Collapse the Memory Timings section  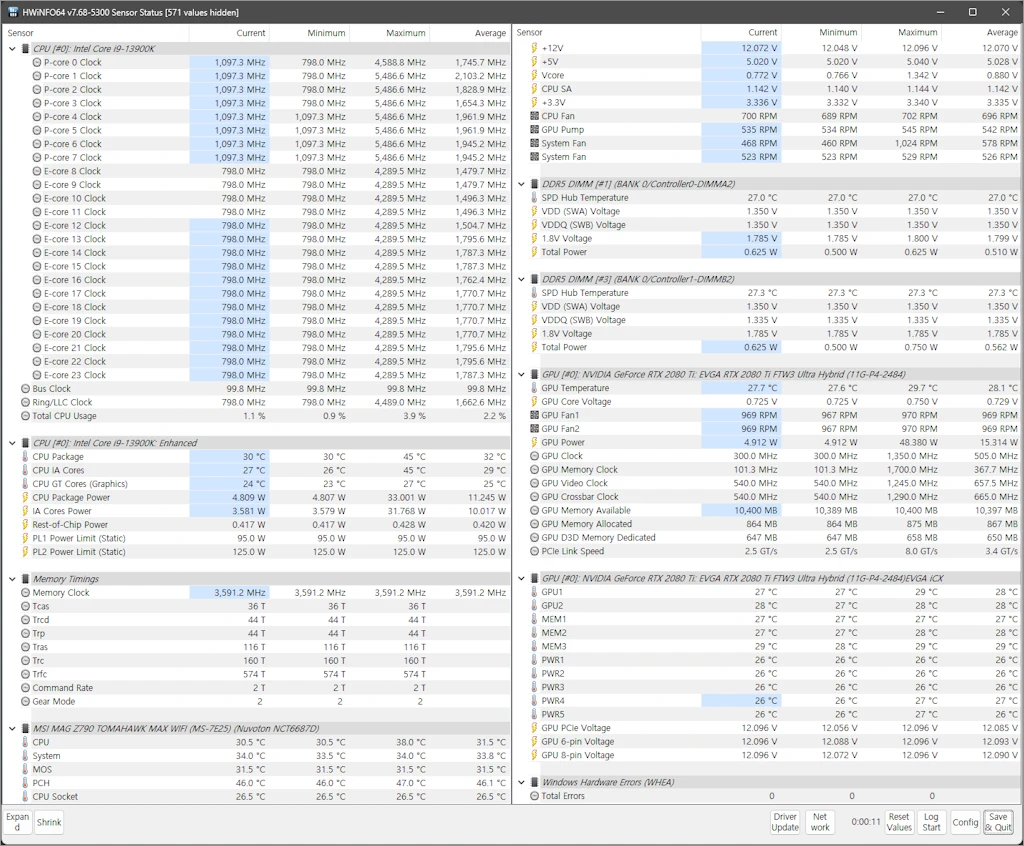tap(12, 579)
